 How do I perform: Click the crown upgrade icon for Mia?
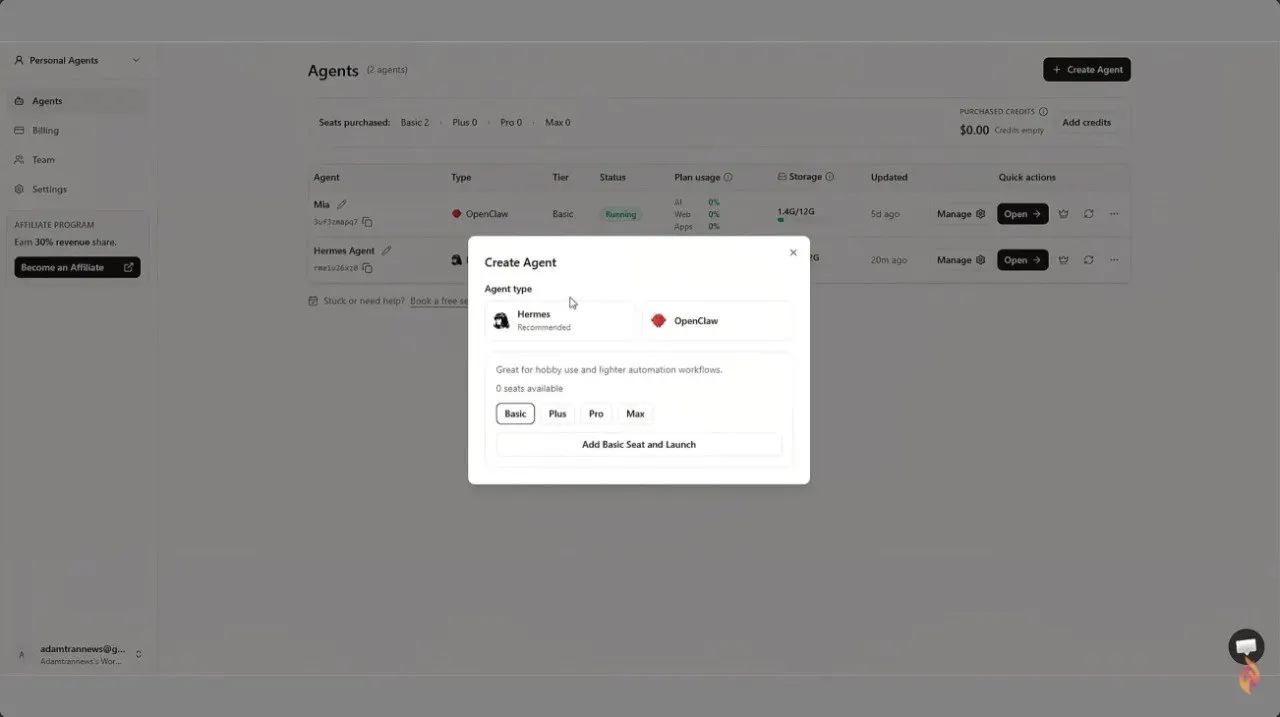pyautogui.click(x=1063, y=214)
